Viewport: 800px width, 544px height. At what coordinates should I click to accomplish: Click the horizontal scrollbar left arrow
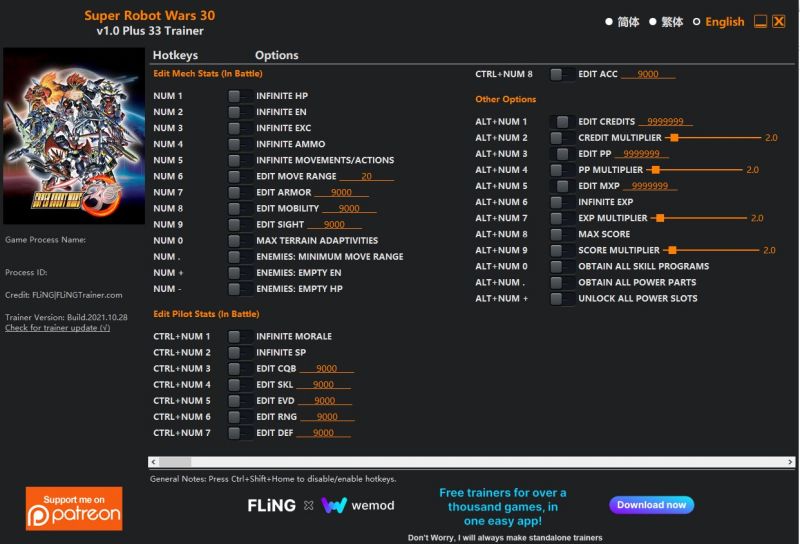[154, 462]
